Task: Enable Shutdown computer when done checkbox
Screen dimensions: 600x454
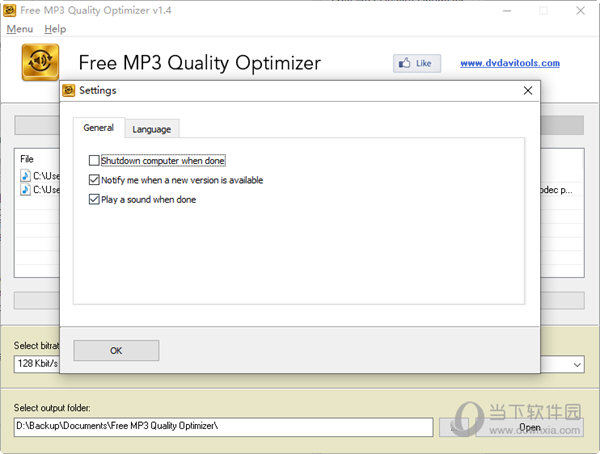Action: (94, 160)
